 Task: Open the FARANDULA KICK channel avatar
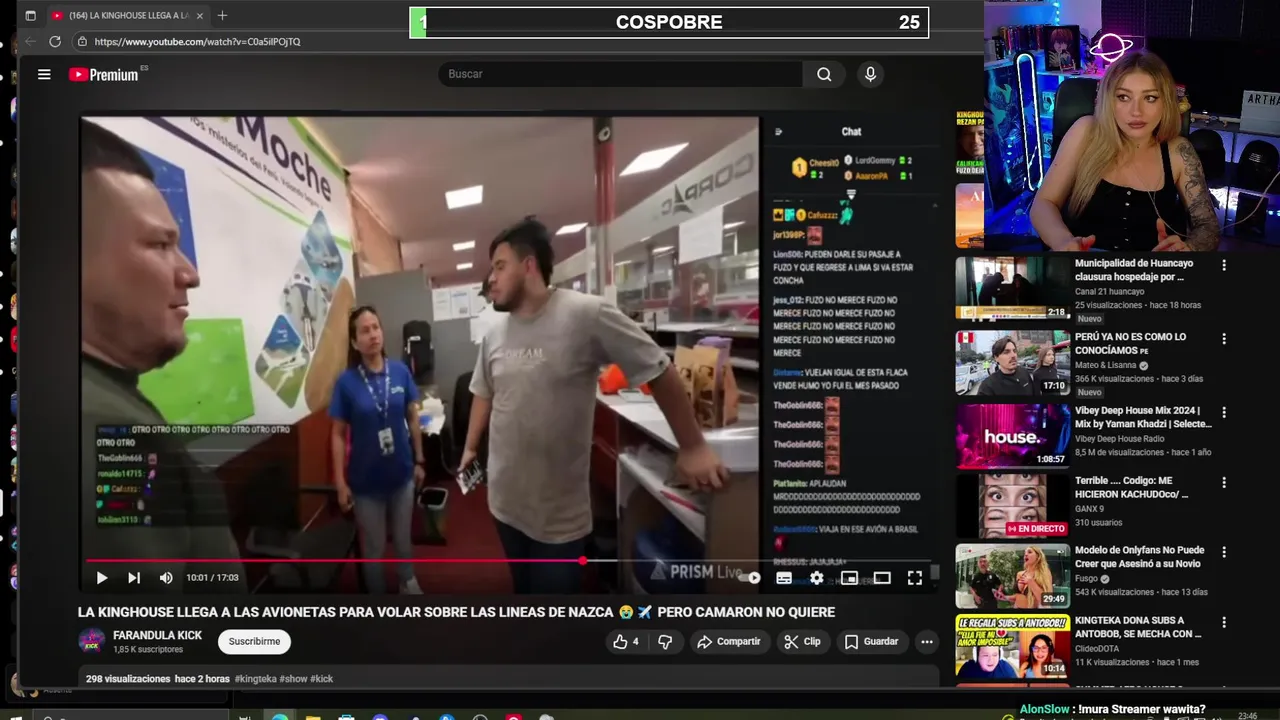(x=91, y=642)
